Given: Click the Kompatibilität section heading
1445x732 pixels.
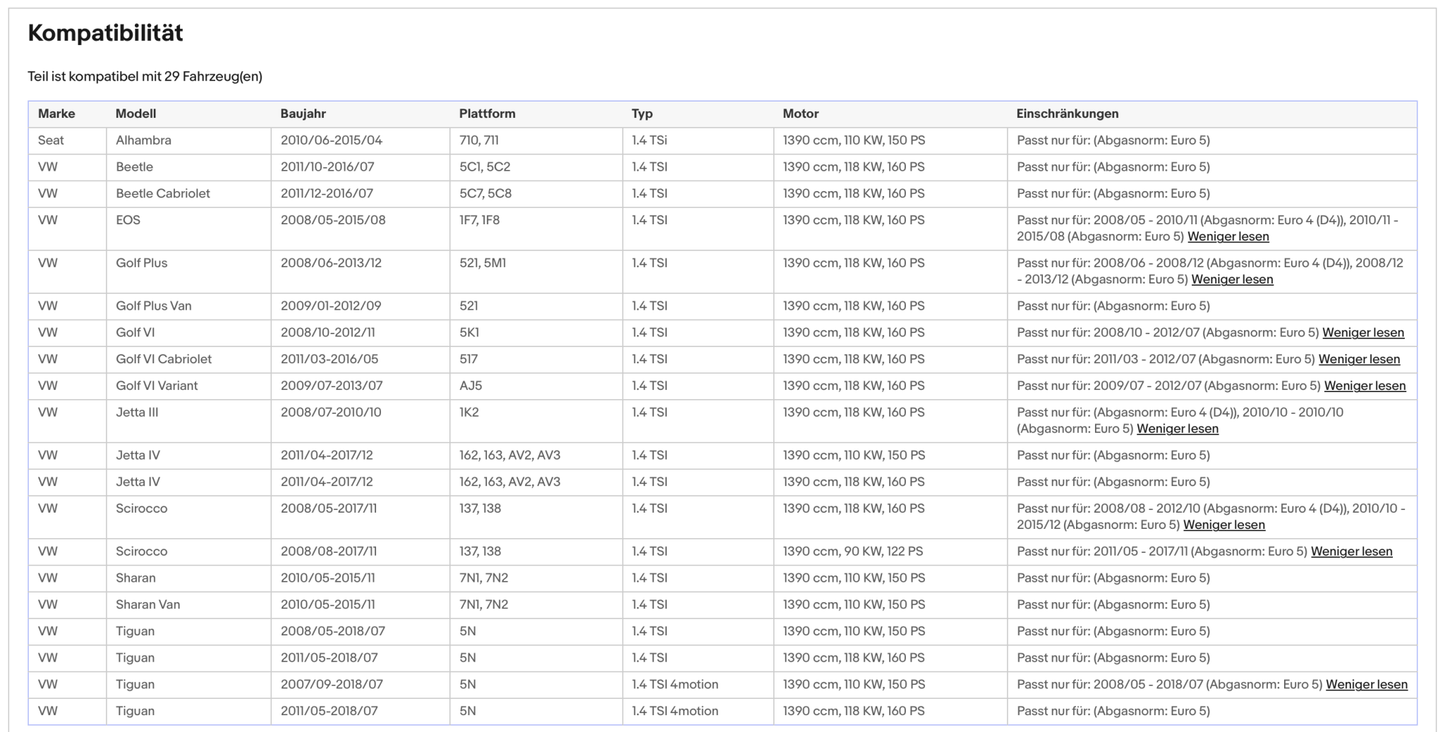Looking at the screenshot, I should click(x=105, y=33).
